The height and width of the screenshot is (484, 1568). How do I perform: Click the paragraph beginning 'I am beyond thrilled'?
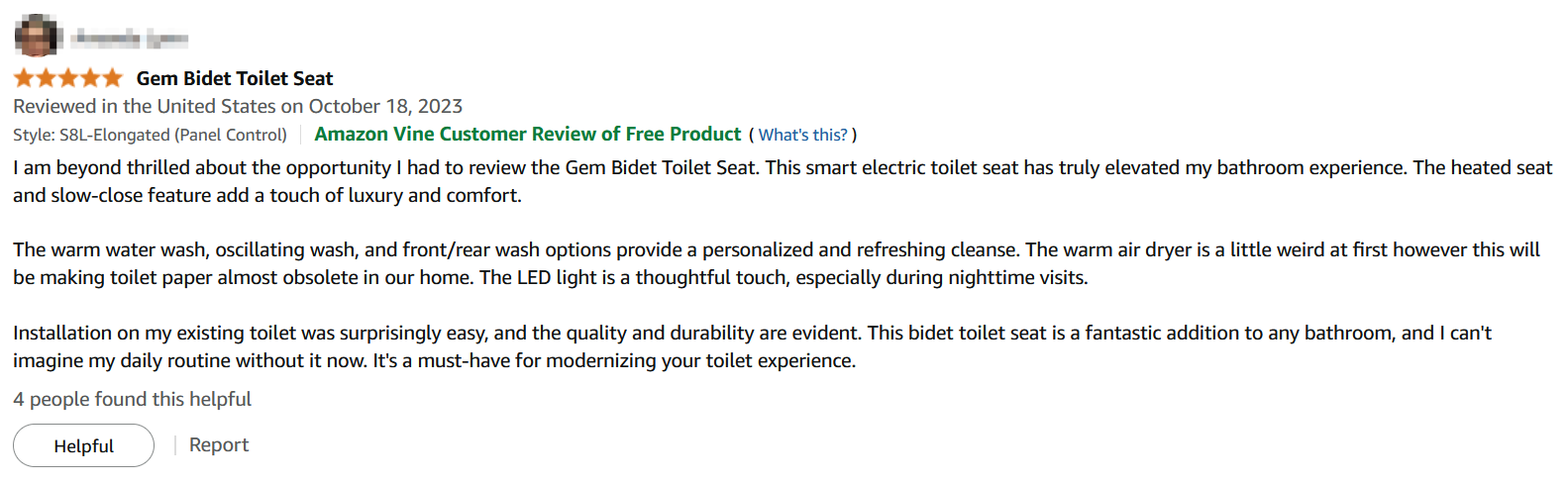783,181
